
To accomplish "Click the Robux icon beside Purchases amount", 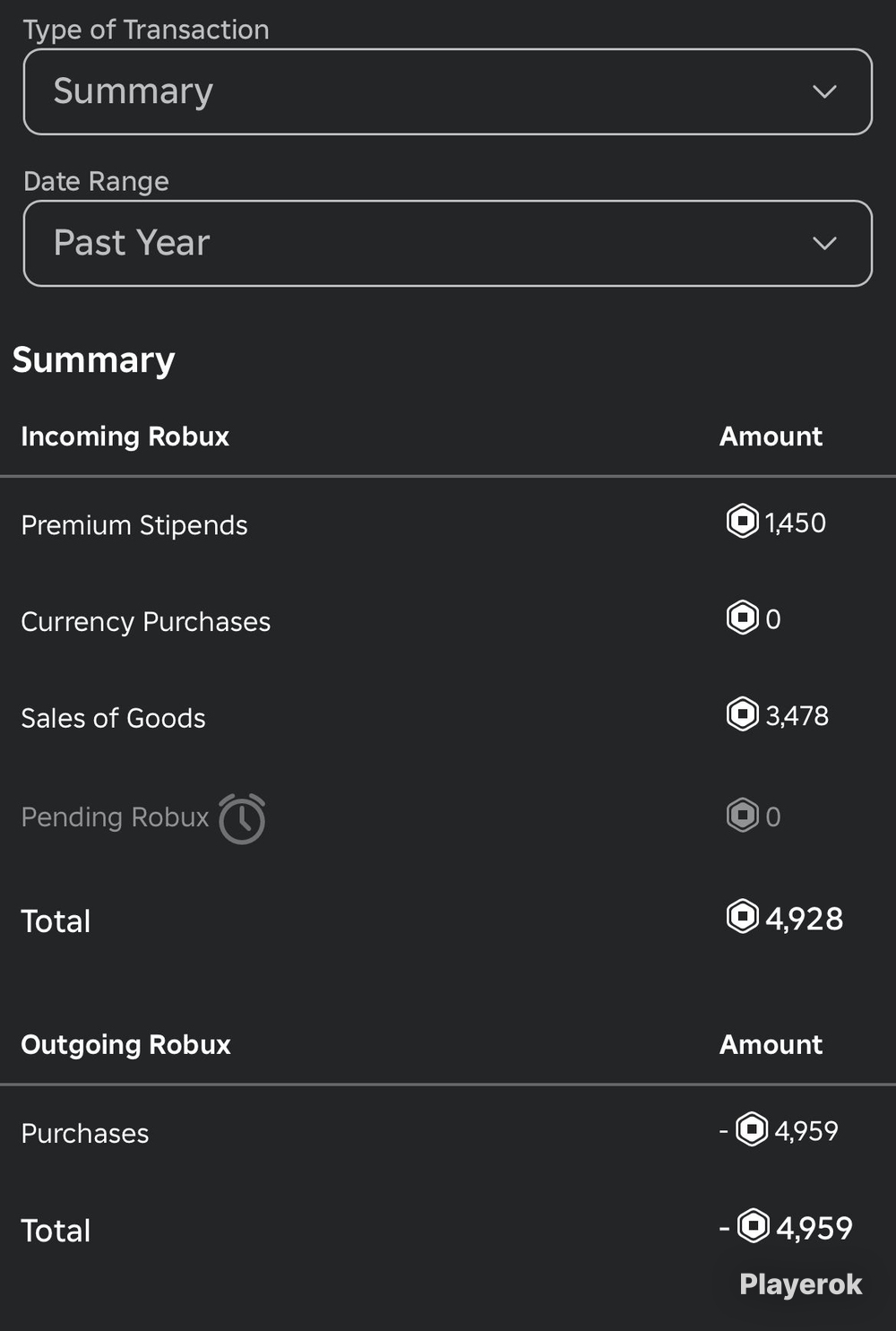I will [752, 1129].
